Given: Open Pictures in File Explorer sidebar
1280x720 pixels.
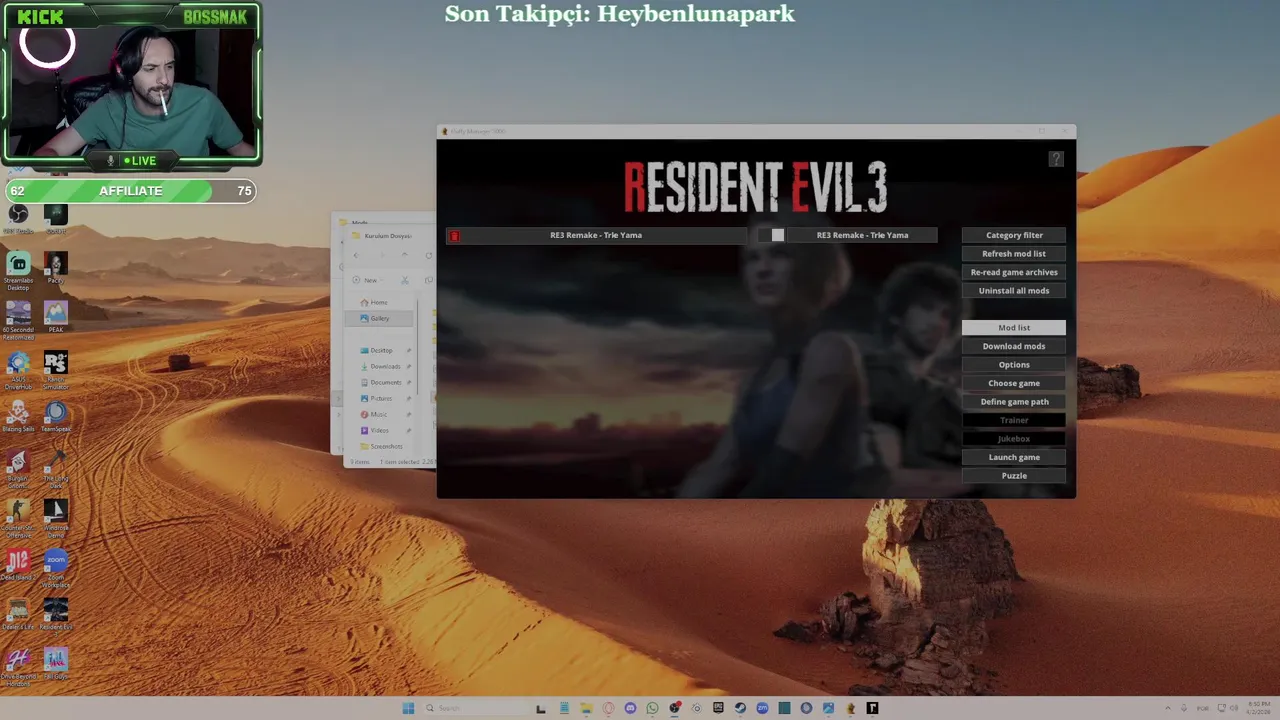Looking at the screenshot, I should pyautogui.click(x=381, y=398).
